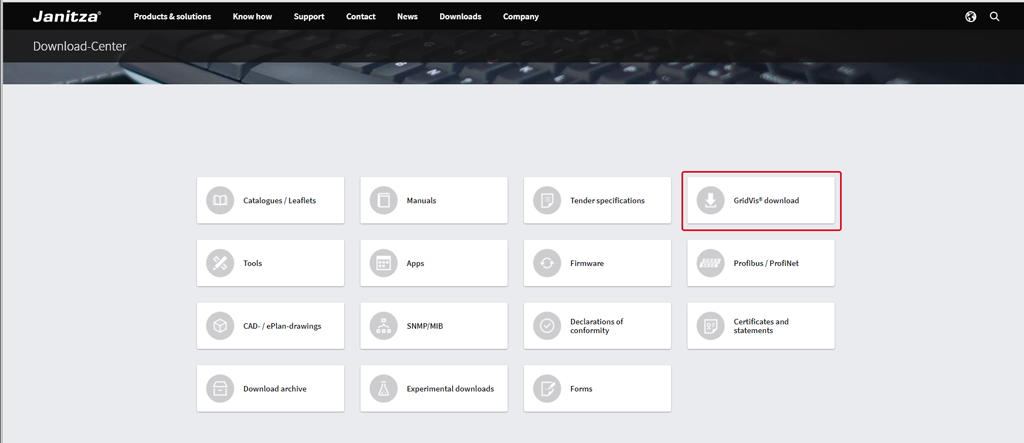Open the Forms label
The height and width of the screenshot is (443, 1024).
581,389
